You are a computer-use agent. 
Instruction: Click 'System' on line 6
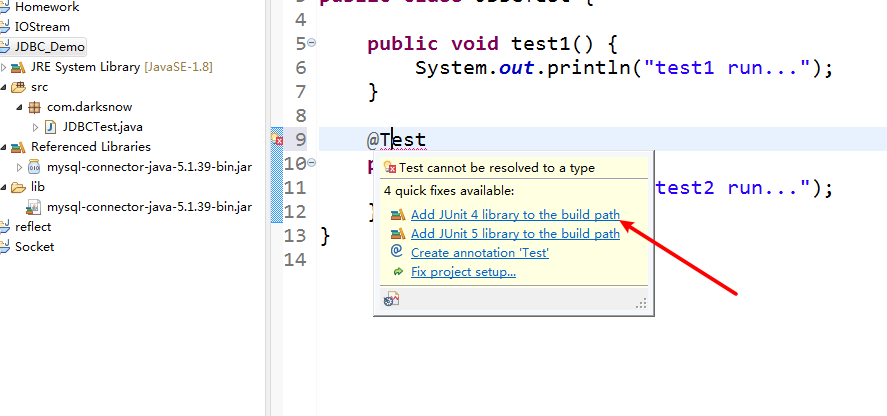coord(450,68)
